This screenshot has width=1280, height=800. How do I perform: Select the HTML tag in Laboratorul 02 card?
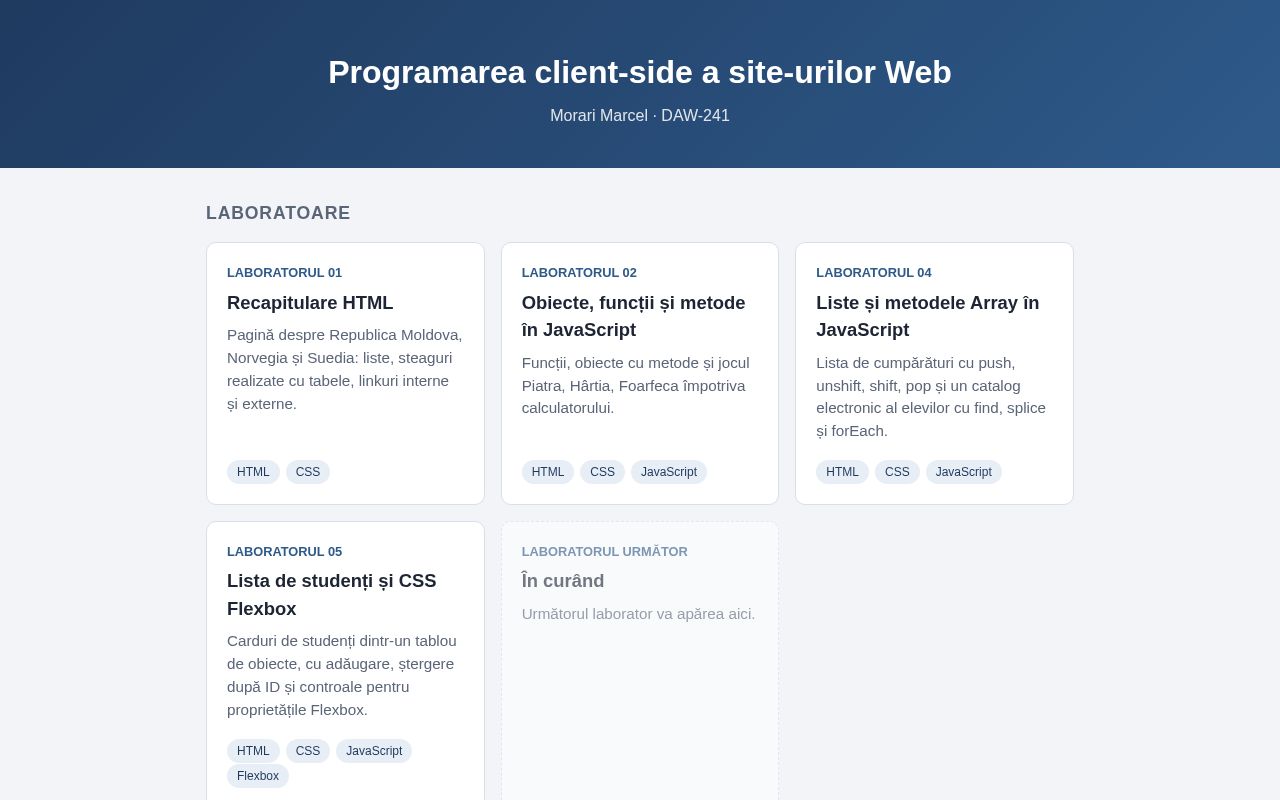tap(548, 472)
